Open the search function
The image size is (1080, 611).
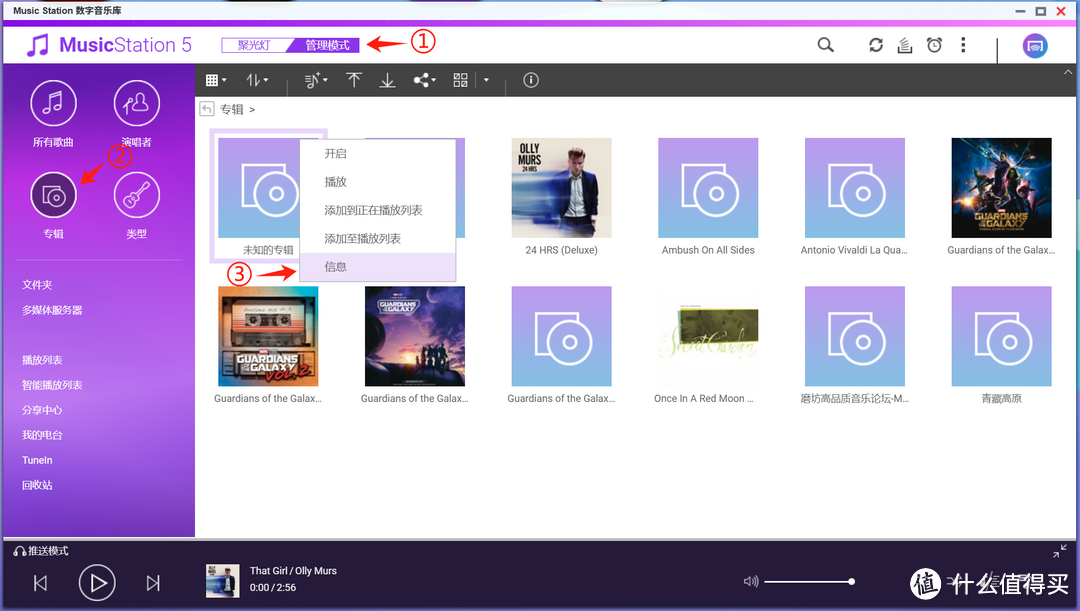825,45
